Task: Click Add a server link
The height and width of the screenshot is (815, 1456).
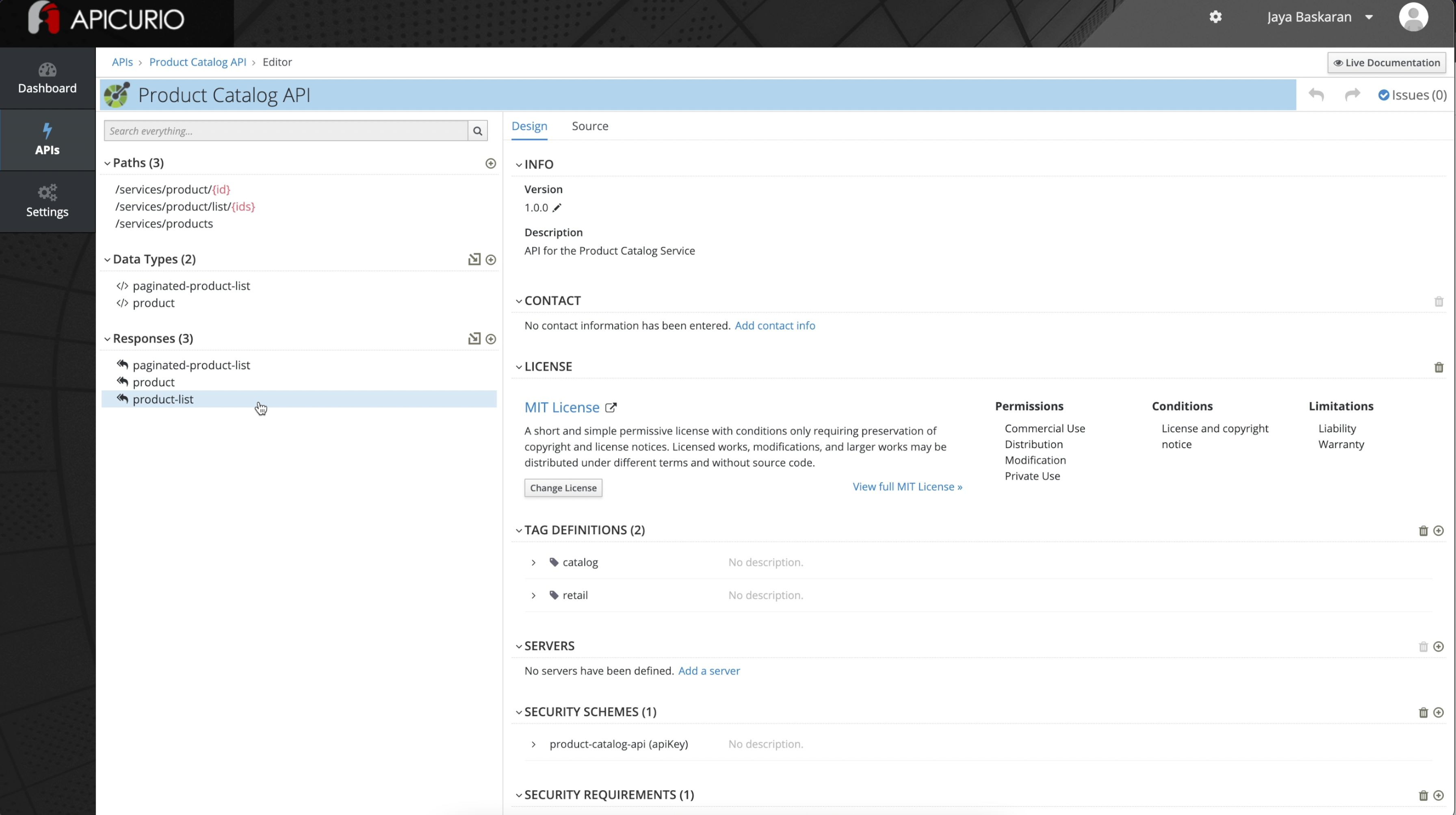Action: coord(709,671)
